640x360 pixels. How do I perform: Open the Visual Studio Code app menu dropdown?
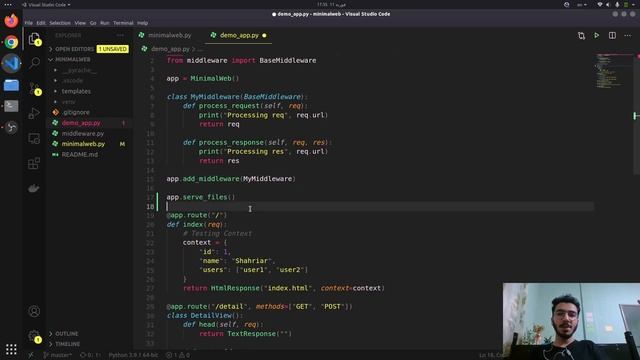pyautogui.click(x=46, y=4)
